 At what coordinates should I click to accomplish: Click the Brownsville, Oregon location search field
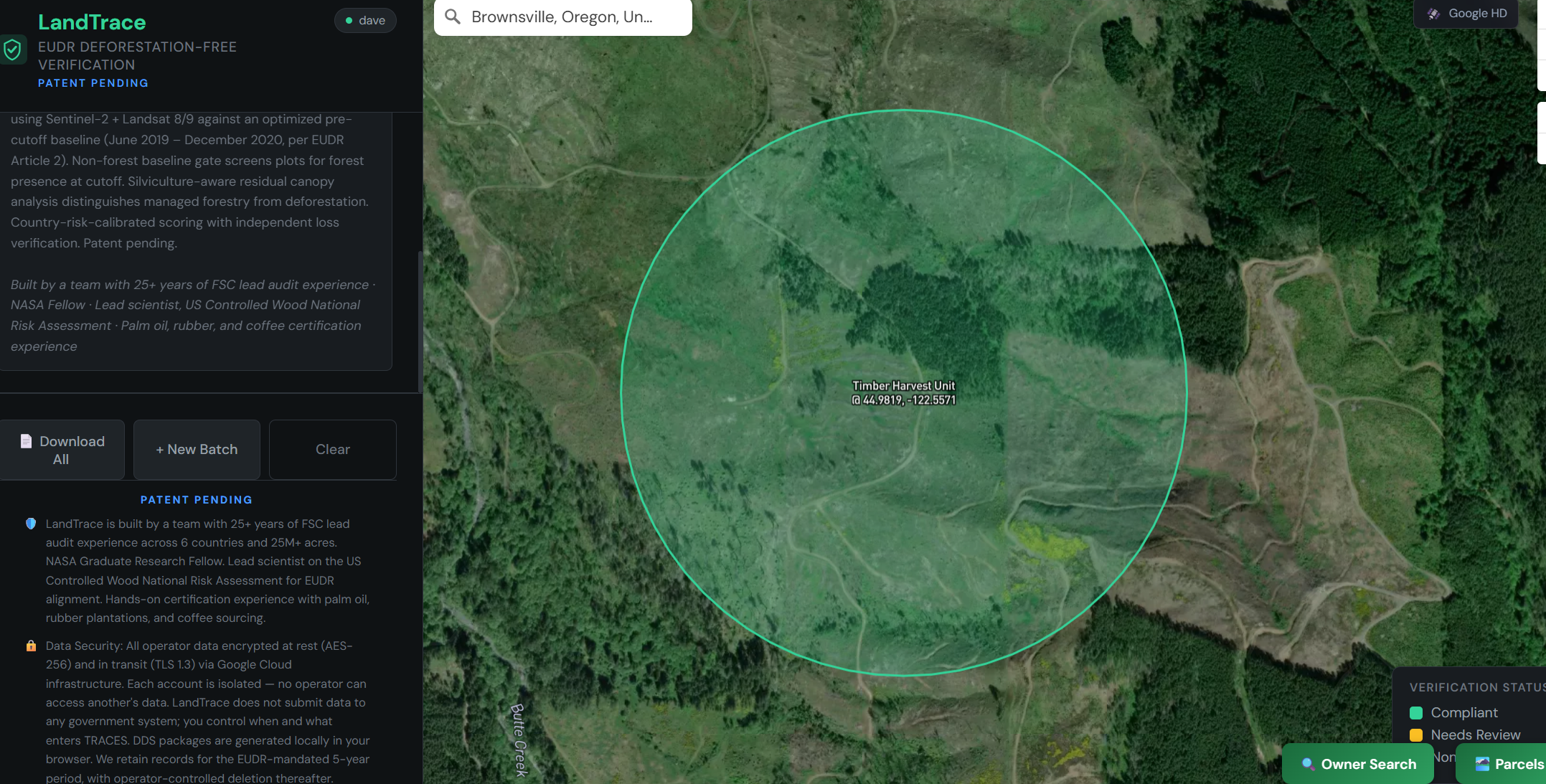tap(563, 17)
